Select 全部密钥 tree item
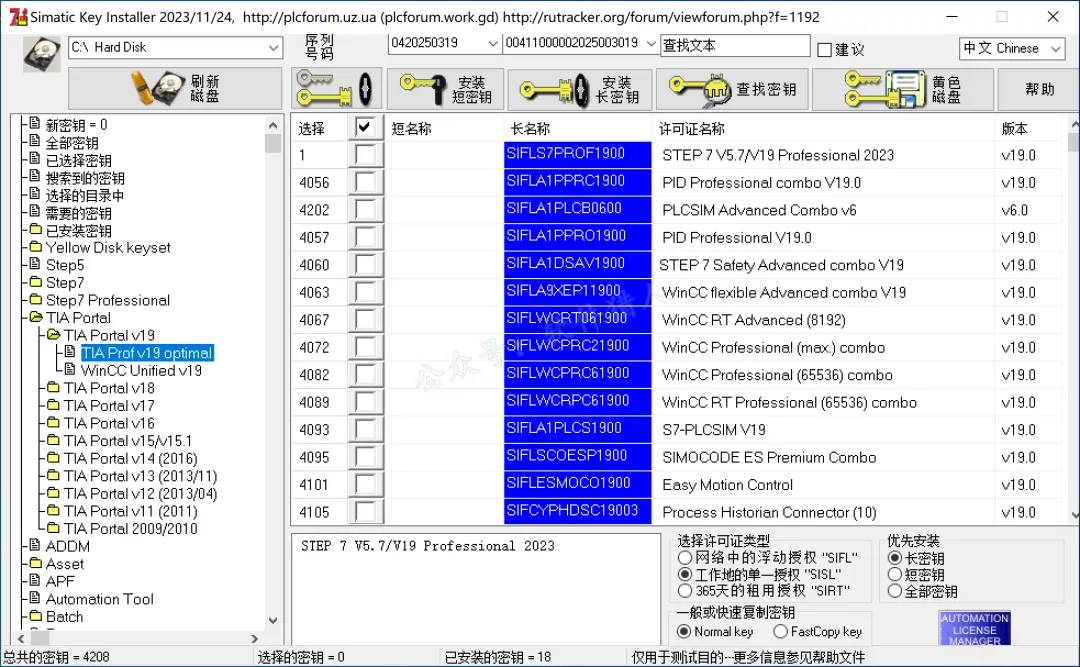 tap(72, 143)
